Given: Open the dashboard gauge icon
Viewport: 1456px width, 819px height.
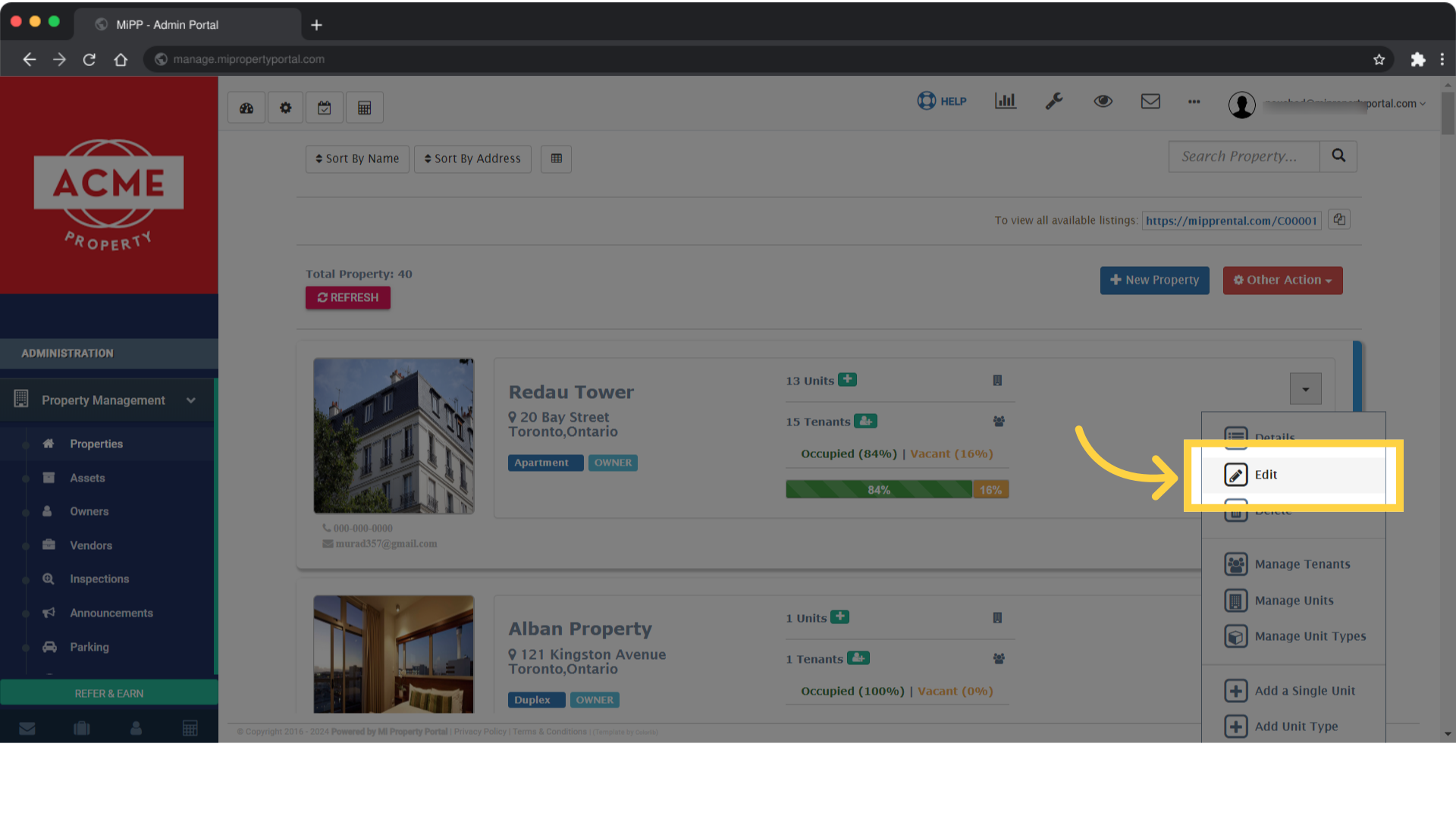Looking at the screenshot, I should [246, 108].
